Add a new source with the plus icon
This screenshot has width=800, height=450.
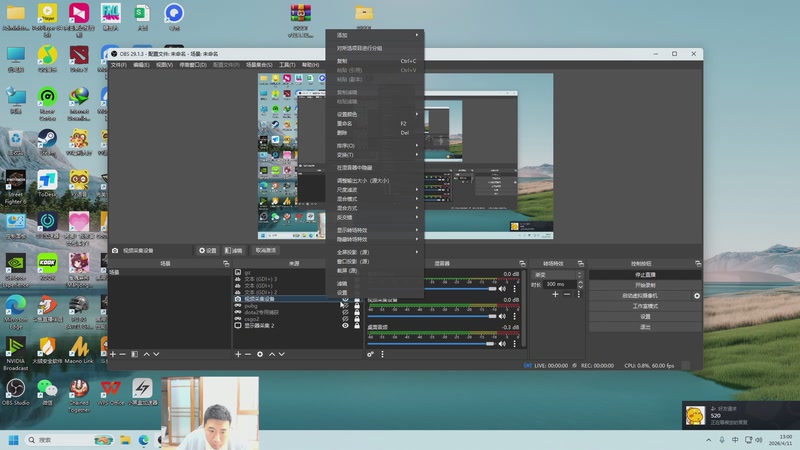[x=238, y=354]
